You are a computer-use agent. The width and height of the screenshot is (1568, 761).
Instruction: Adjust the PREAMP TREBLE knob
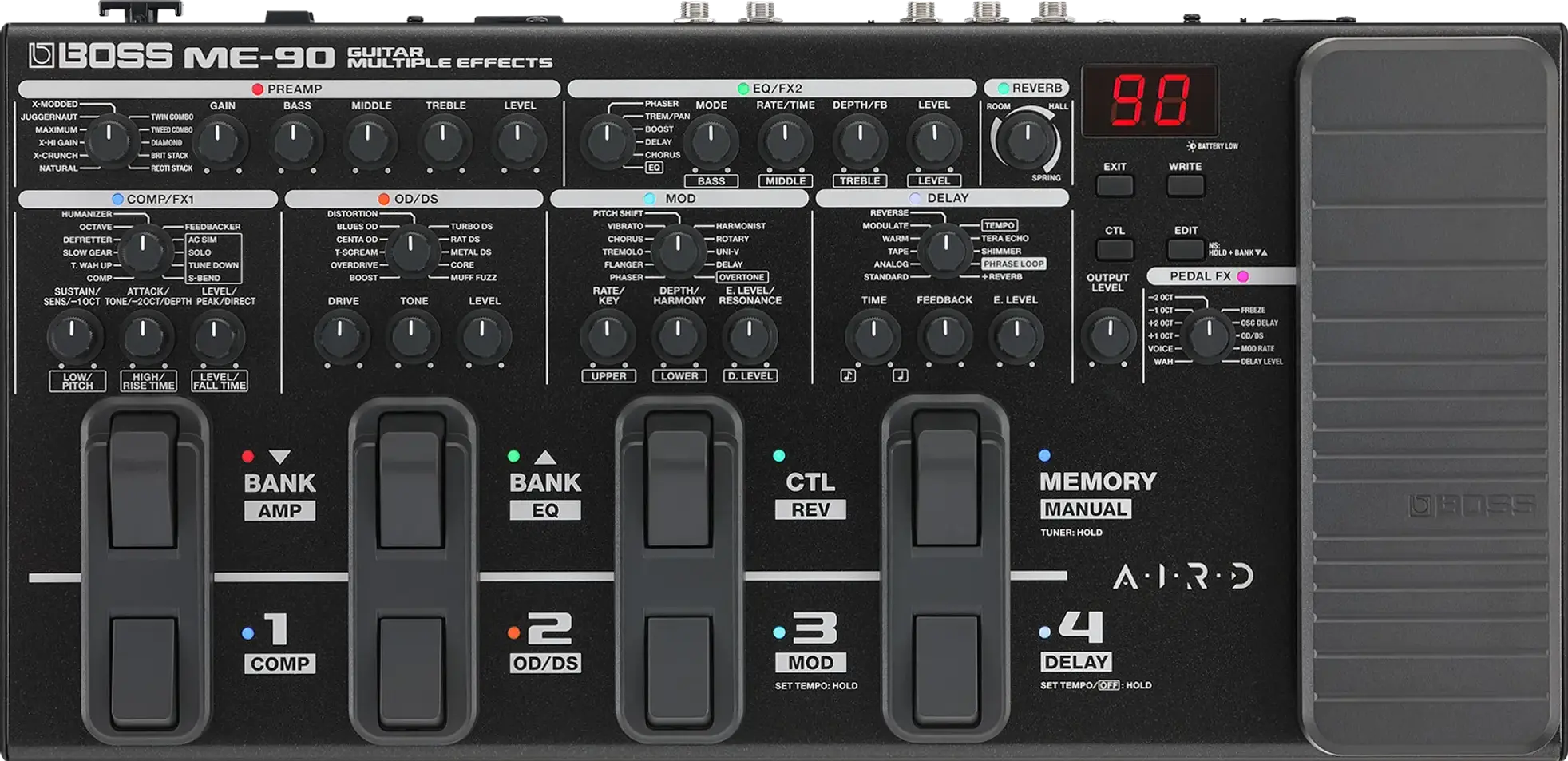click(x=443, y=141)
